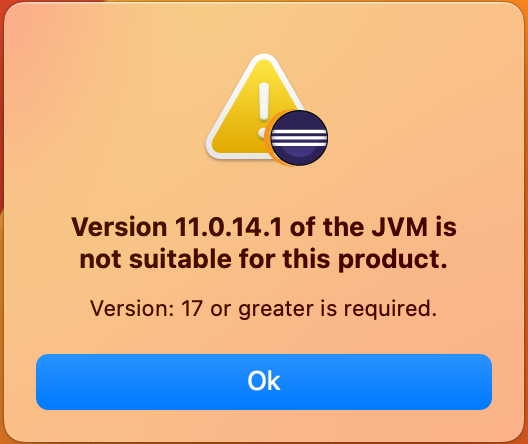
Task: Click the blue Ok button
Action: coord(264,382)
